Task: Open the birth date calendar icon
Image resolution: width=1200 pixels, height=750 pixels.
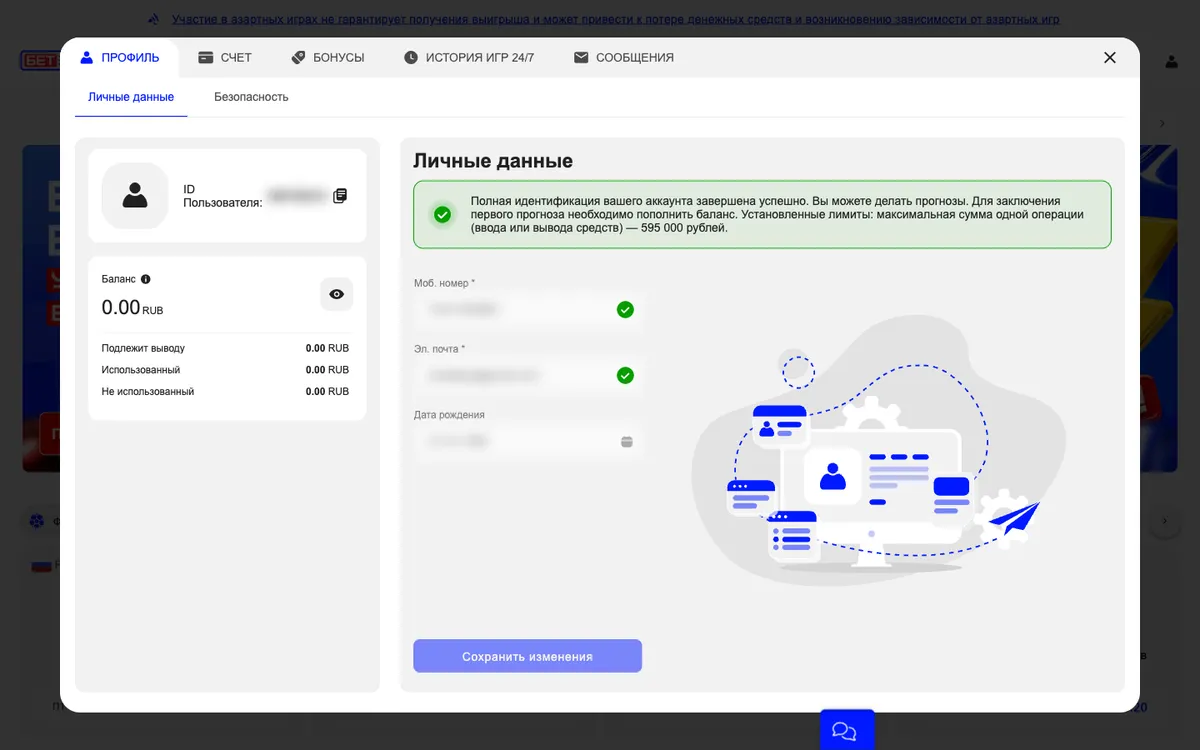Action: coord(627,441)
